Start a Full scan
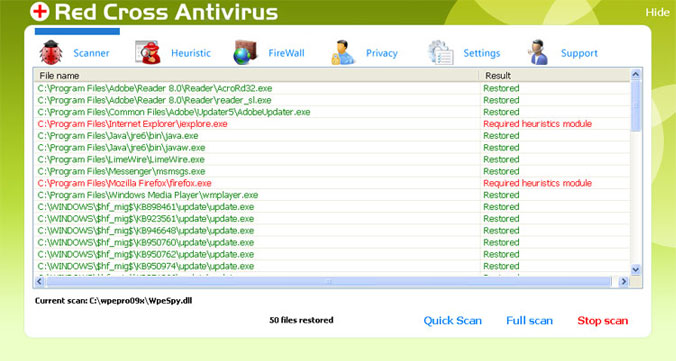676x361 pixels. (529, 320)
